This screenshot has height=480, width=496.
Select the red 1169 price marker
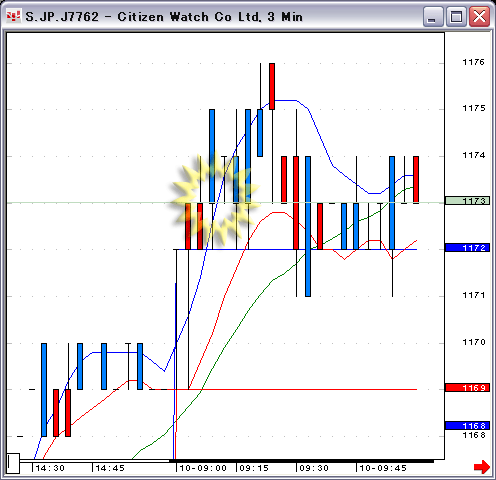point(467,388)
